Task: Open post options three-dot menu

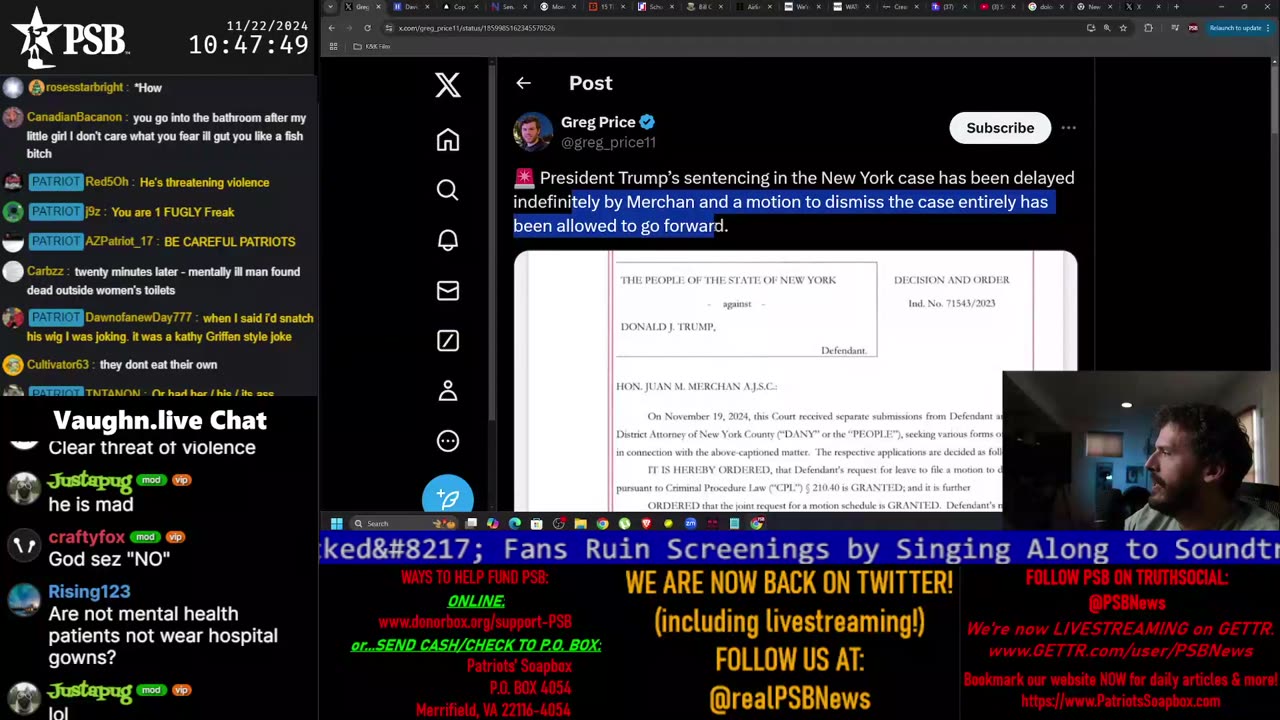Action: coord(1068,128)
